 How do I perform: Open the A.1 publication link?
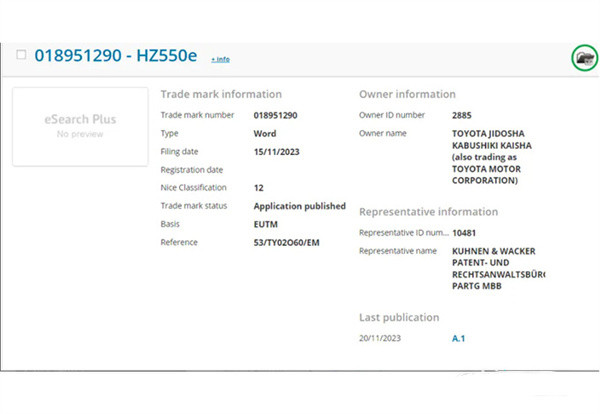click(x=458, y=338)
